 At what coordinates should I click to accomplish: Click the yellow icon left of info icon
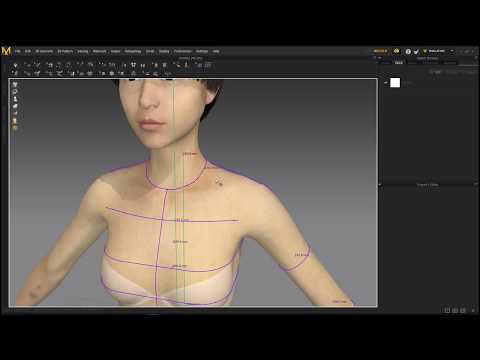[x=396, y=51]
